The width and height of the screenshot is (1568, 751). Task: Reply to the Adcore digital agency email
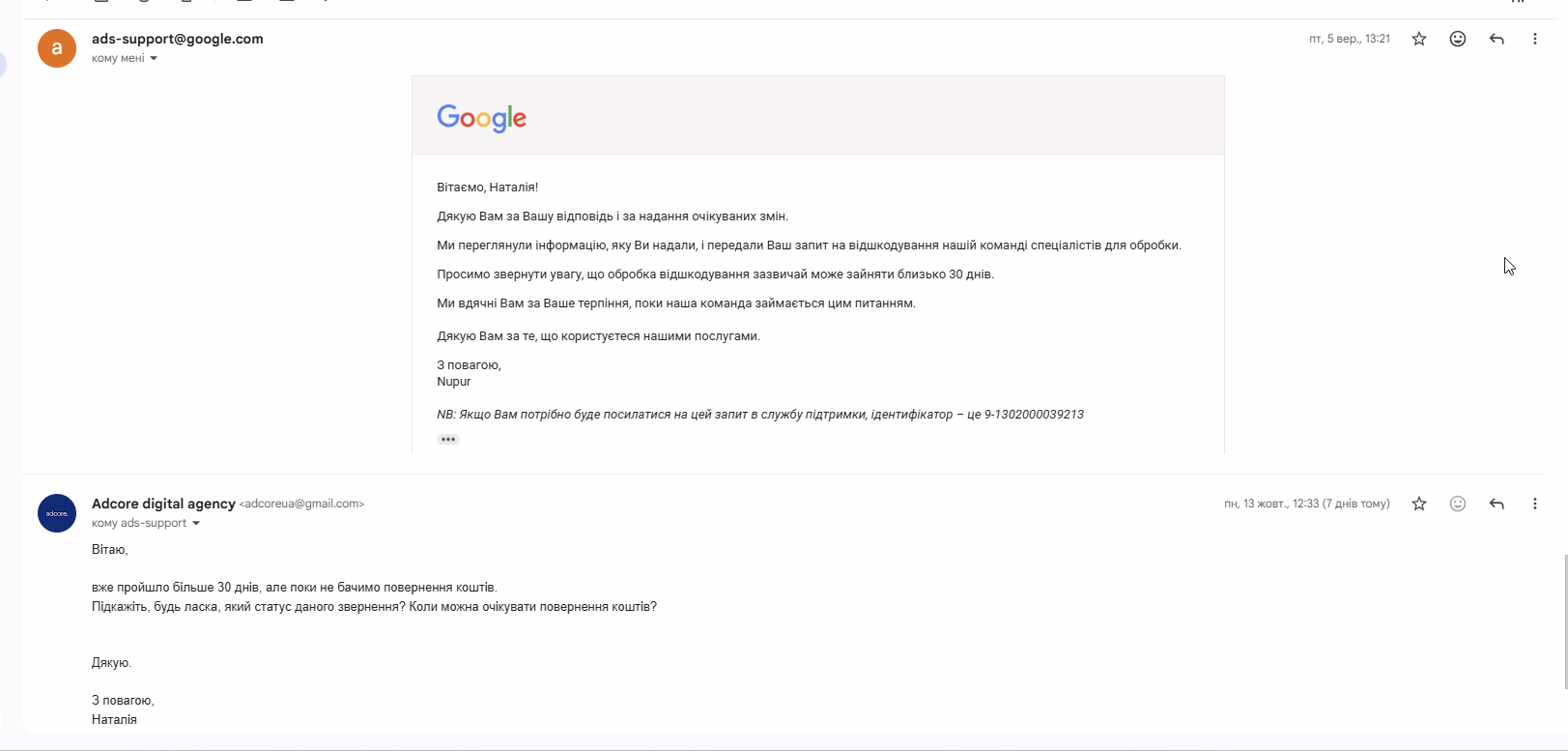pyautogui.click(x=1497, y=504)
